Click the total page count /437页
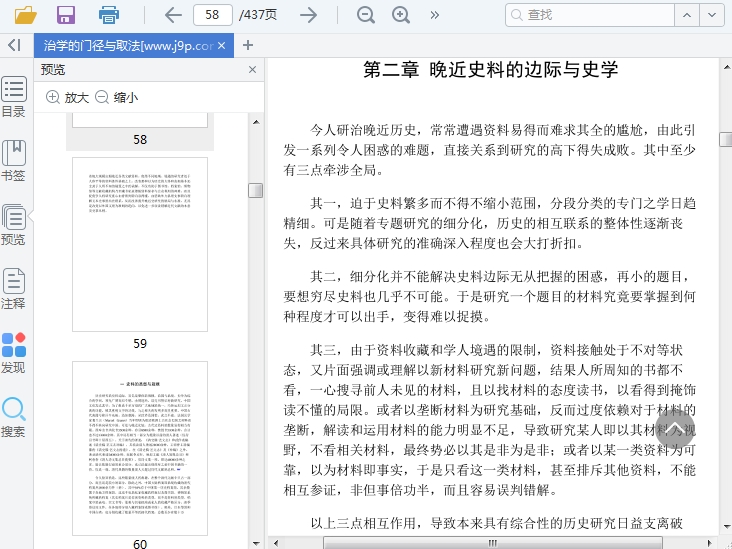The width and height of the screenshot is (732, 549). click(x=258, y=15)
